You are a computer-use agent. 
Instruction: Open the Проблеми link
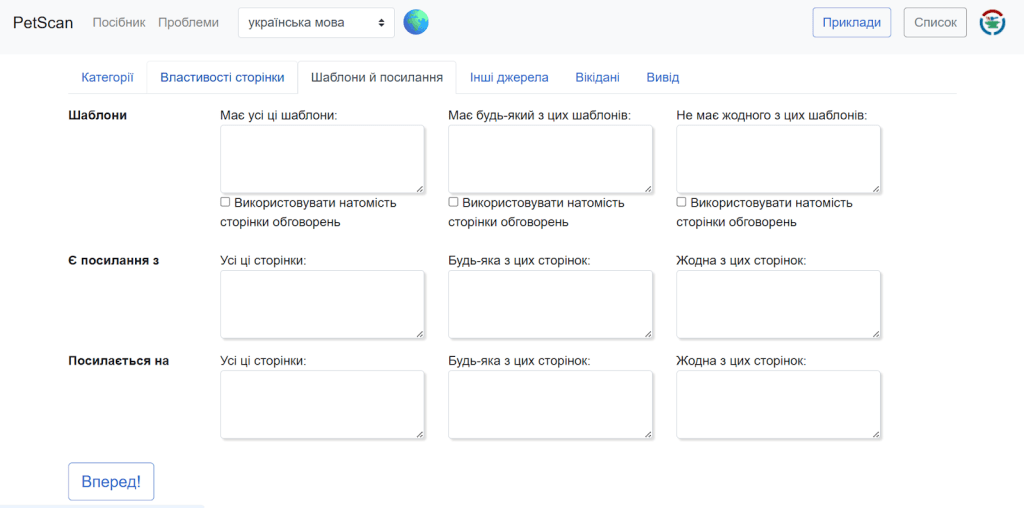click(188, 22)
